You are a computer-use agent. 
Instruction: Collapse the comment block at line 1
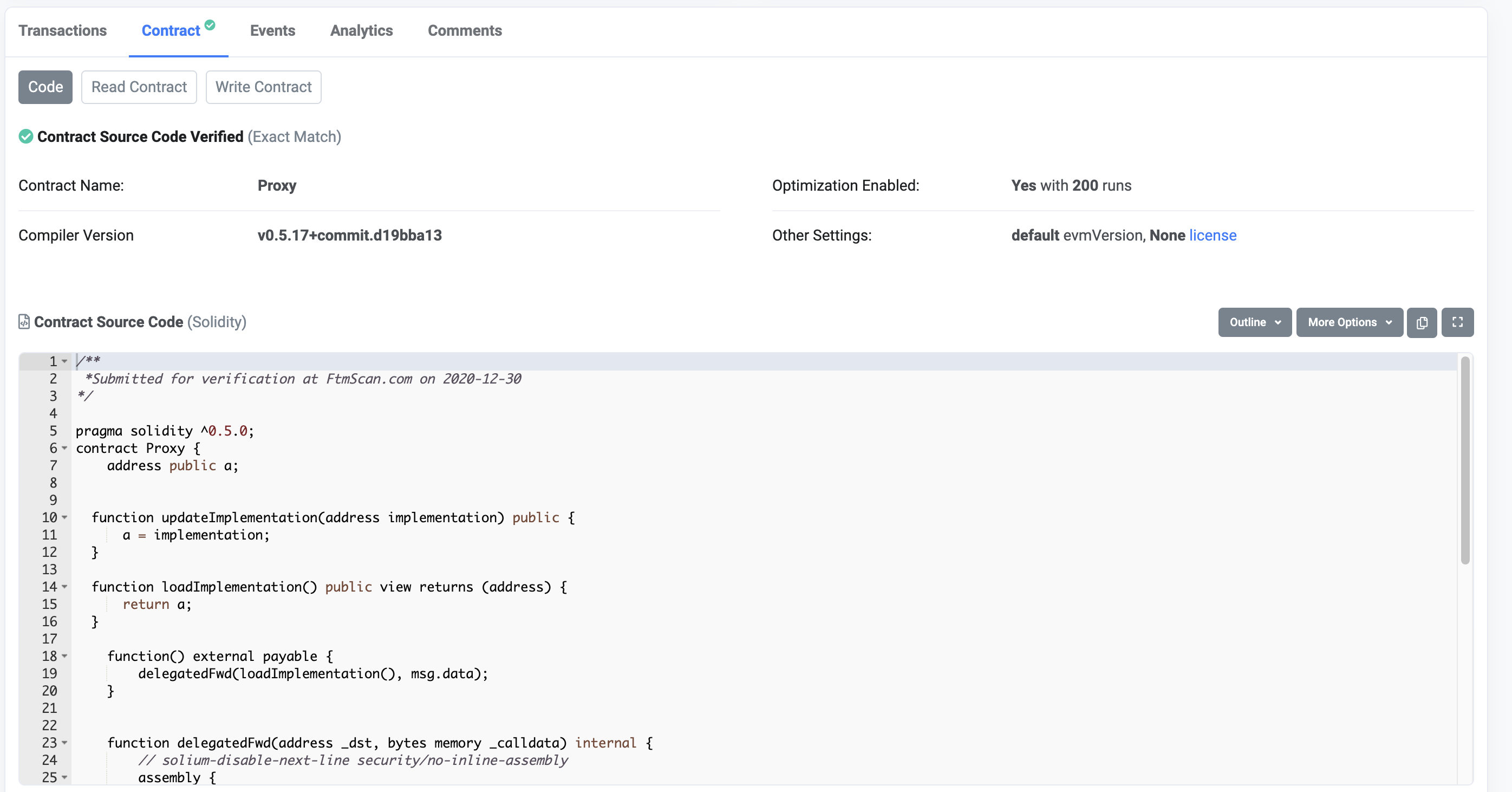click(64, 361)
